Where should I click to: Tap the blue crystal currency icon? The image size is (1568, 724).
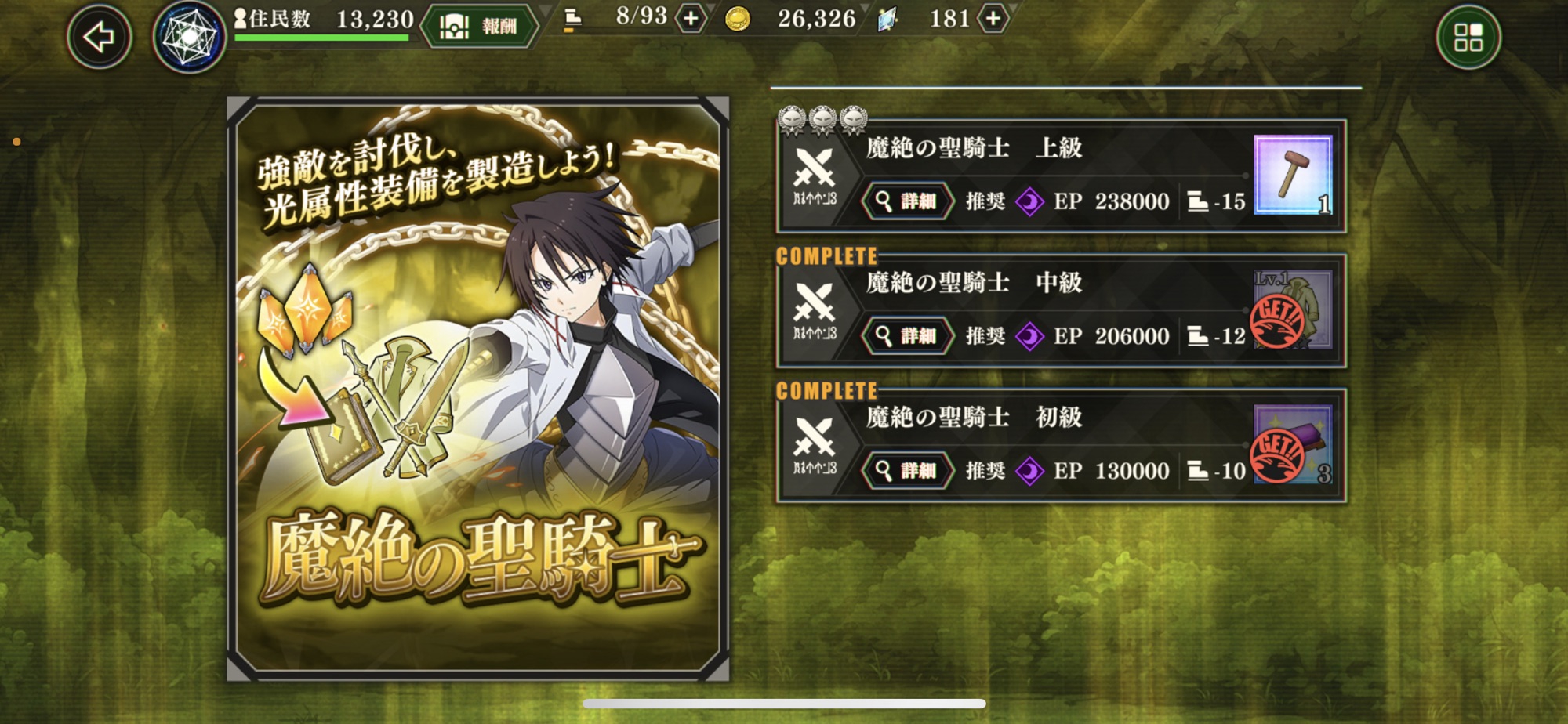[x=887, y=20]
